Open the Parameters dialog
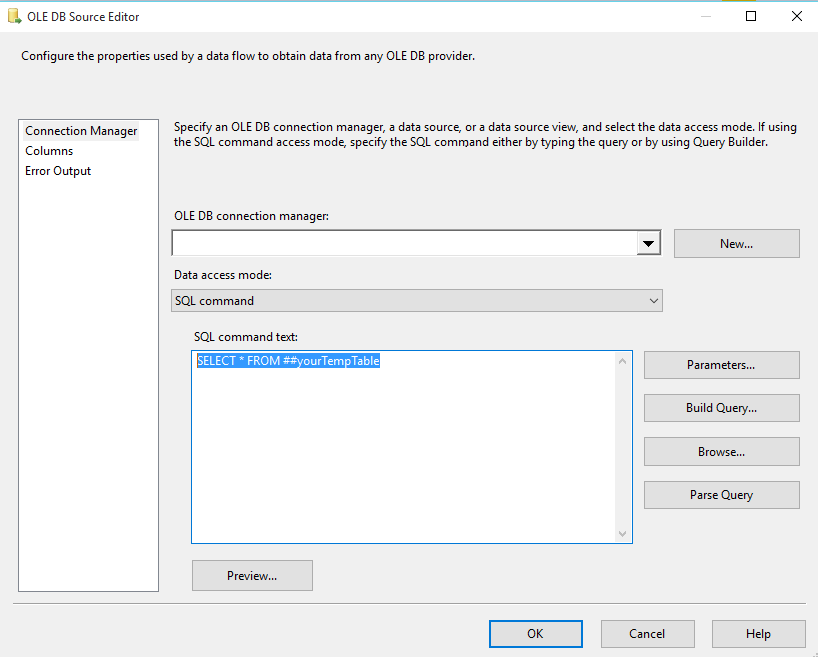818x657 pixels. pos(721,364)
